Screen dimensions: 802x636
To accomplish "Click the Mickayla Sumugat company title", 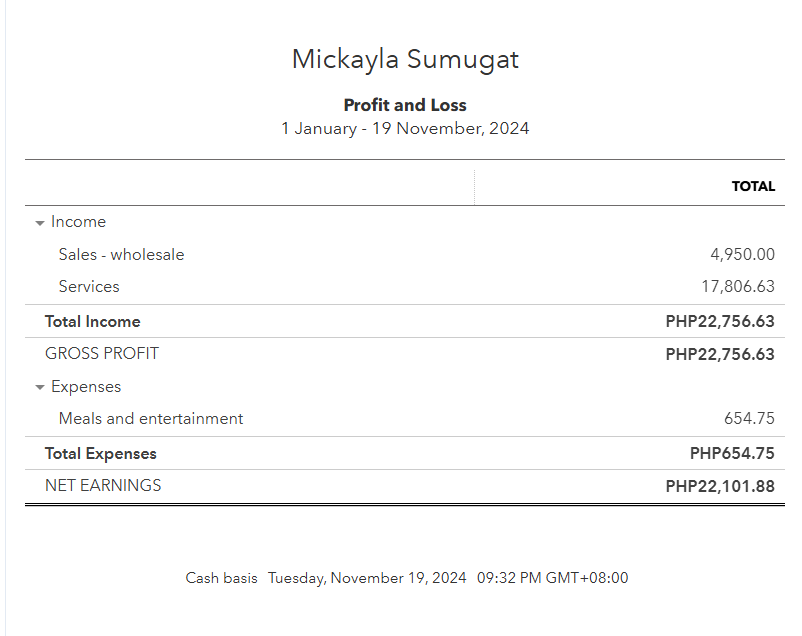I will click(x=405, y=59).
